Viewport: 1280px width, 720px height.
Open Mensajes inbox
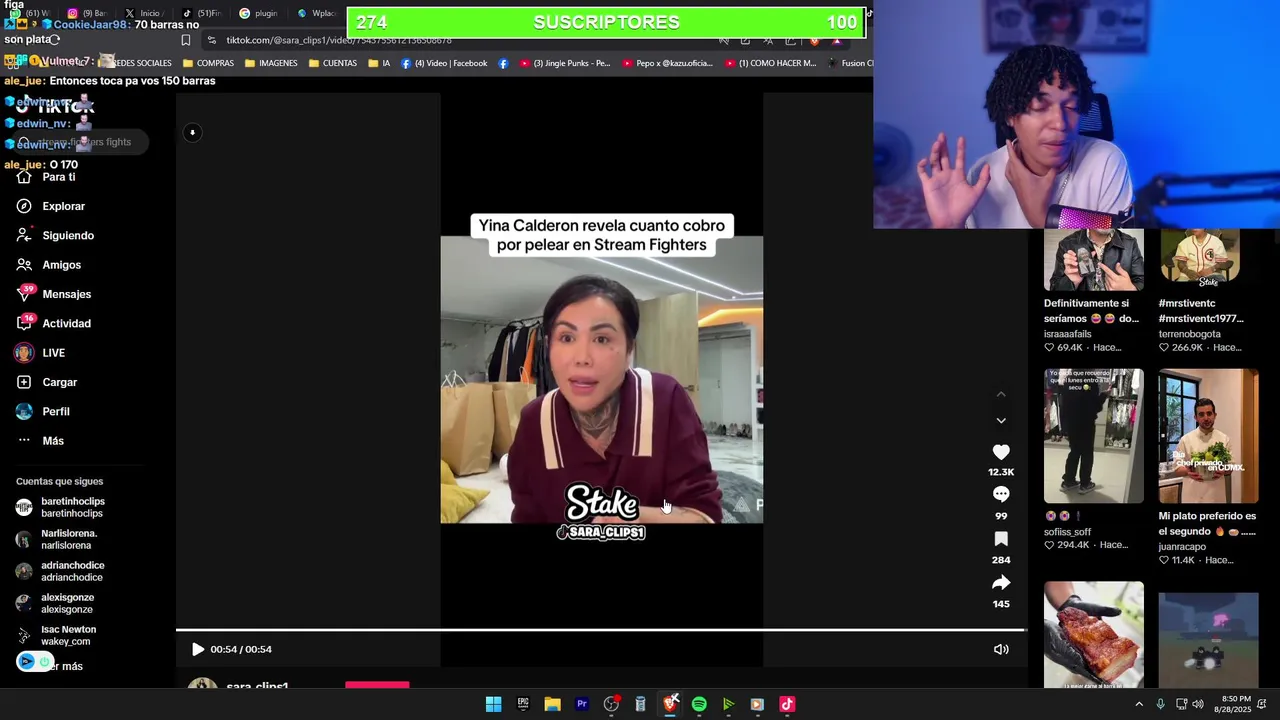point(53,294)
